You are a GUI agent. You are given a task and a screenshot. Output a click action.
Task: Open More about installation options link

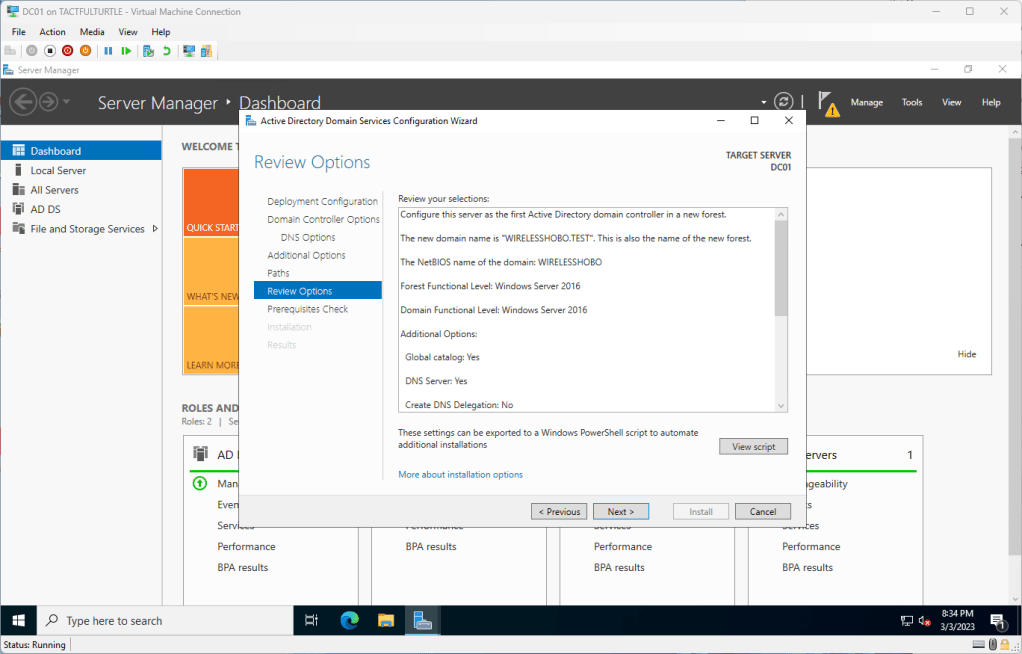[x=460, y=474]
